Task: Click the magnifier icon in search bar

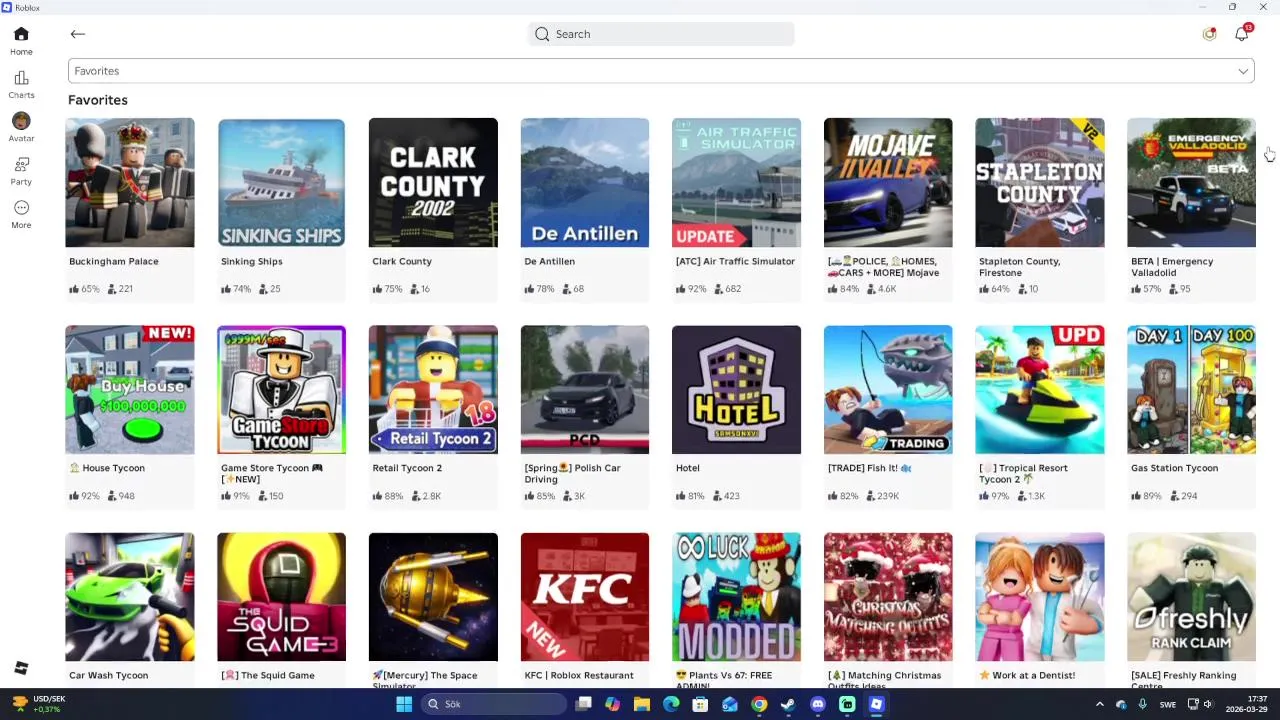Action: (542, 34)
